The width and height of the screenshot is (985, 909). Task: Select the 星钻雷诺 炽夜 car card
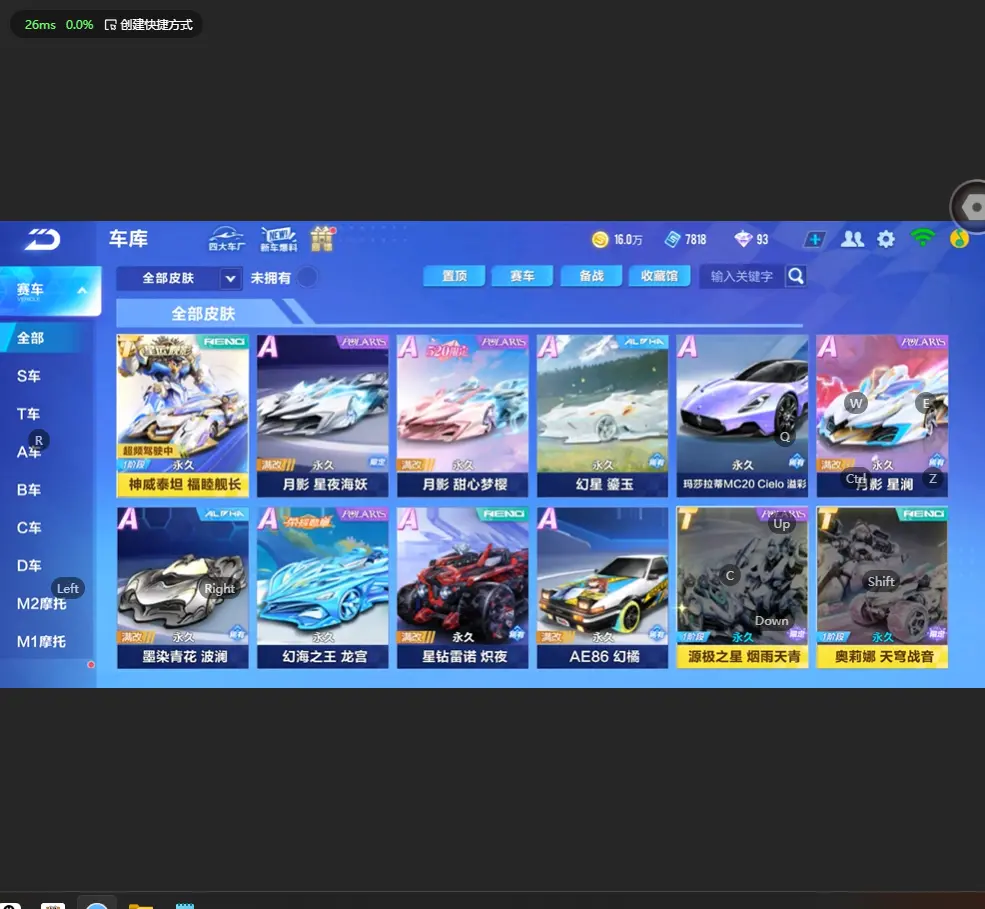pyautogui.click(x=463, y=588)
